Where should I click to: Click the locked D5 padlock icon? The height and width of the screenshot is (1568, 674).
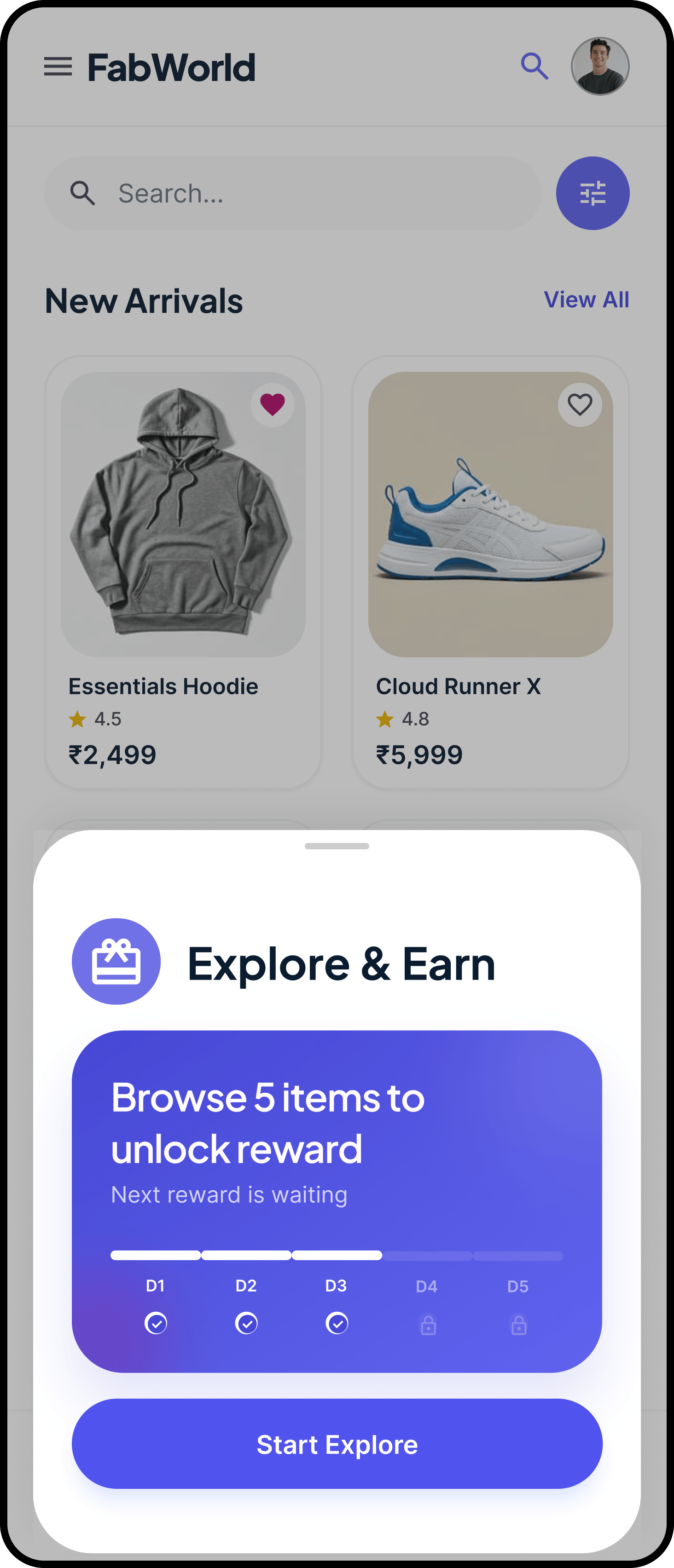(x=519, y=1325)
